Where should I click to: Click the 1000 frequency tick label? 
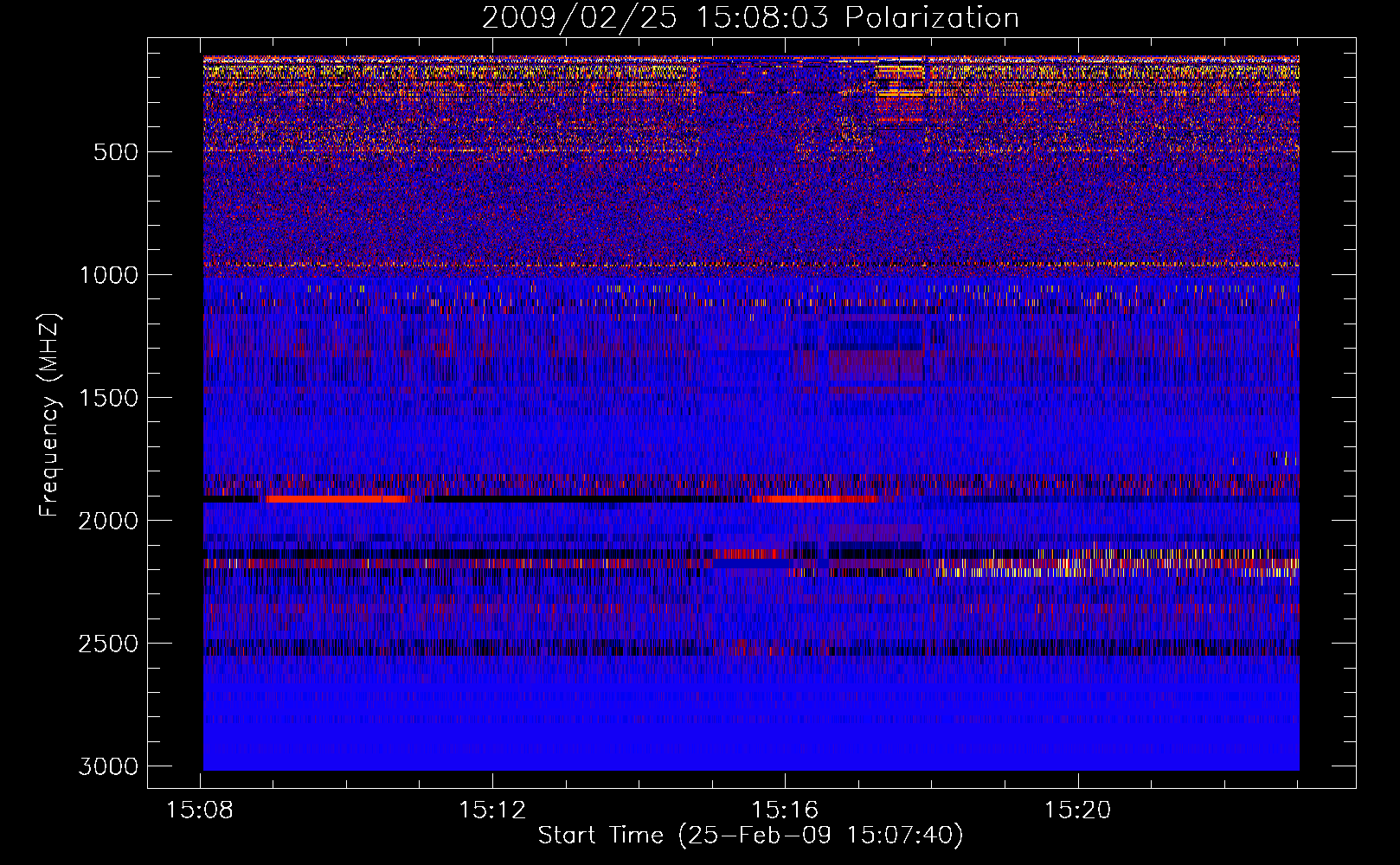tap(108, 275)
